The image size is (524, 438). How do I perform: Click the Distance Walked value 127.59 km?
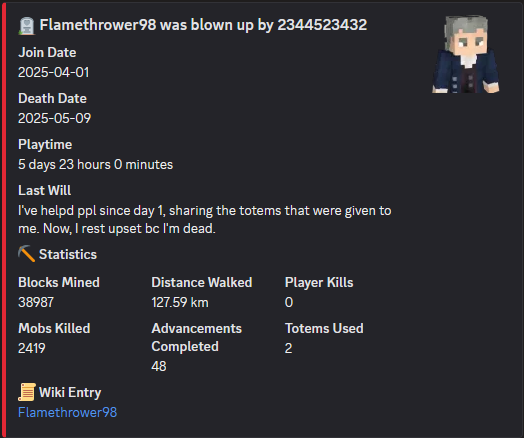[x=180, y=302]
